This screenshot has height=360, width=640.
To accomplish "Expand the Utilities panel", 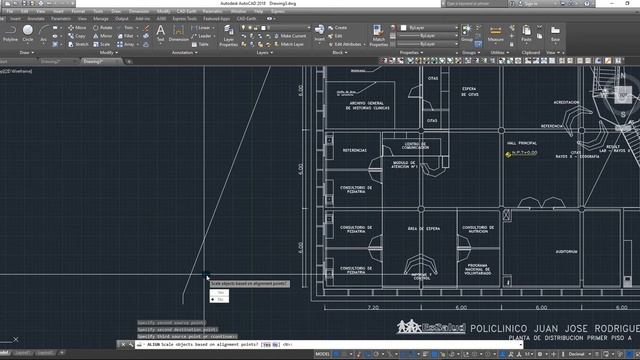I will [x=499, y=52].
